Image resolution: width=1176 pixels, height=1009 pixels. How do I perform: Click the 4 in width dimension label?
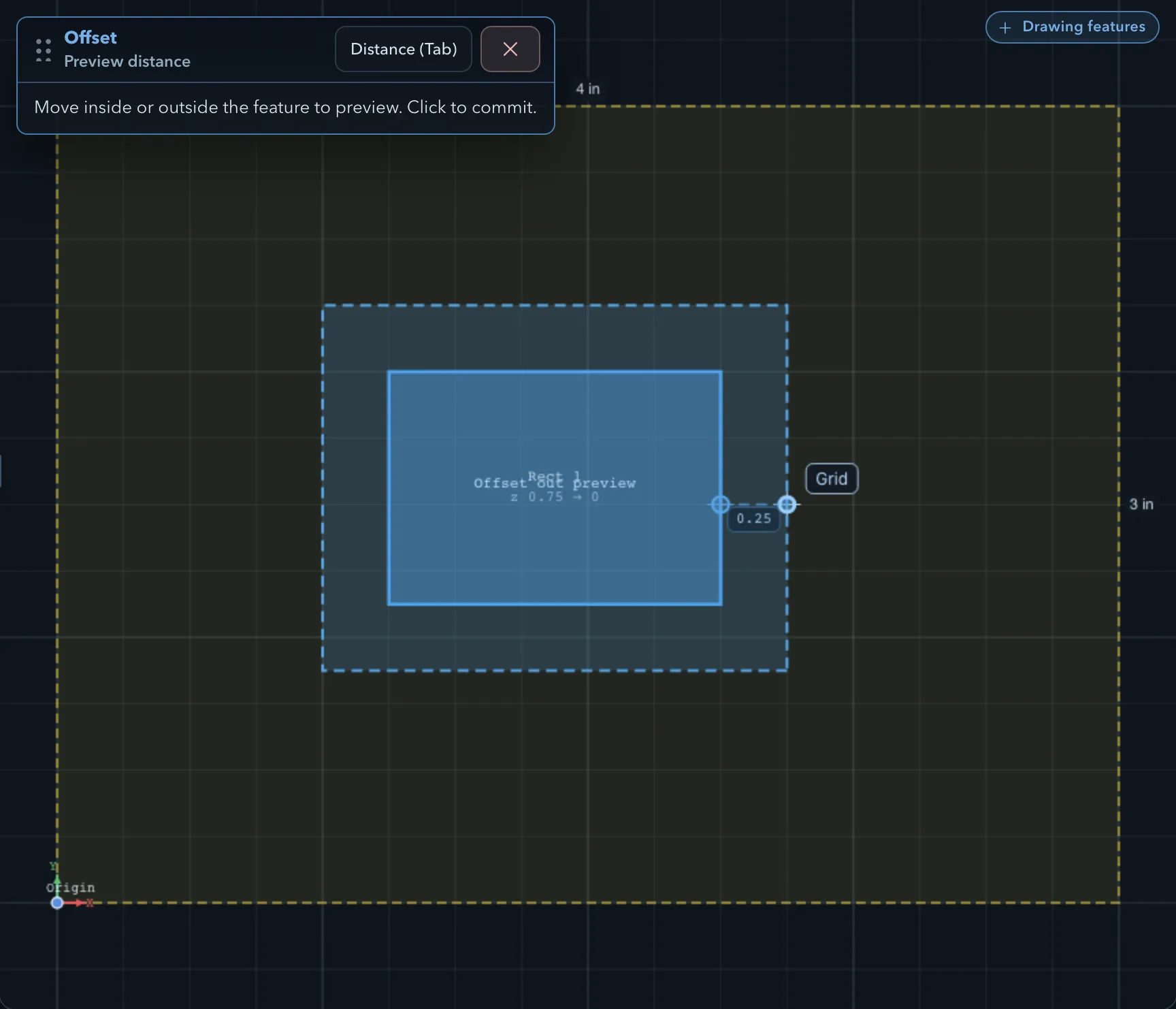pyautogui.click(x=587, y=89)
